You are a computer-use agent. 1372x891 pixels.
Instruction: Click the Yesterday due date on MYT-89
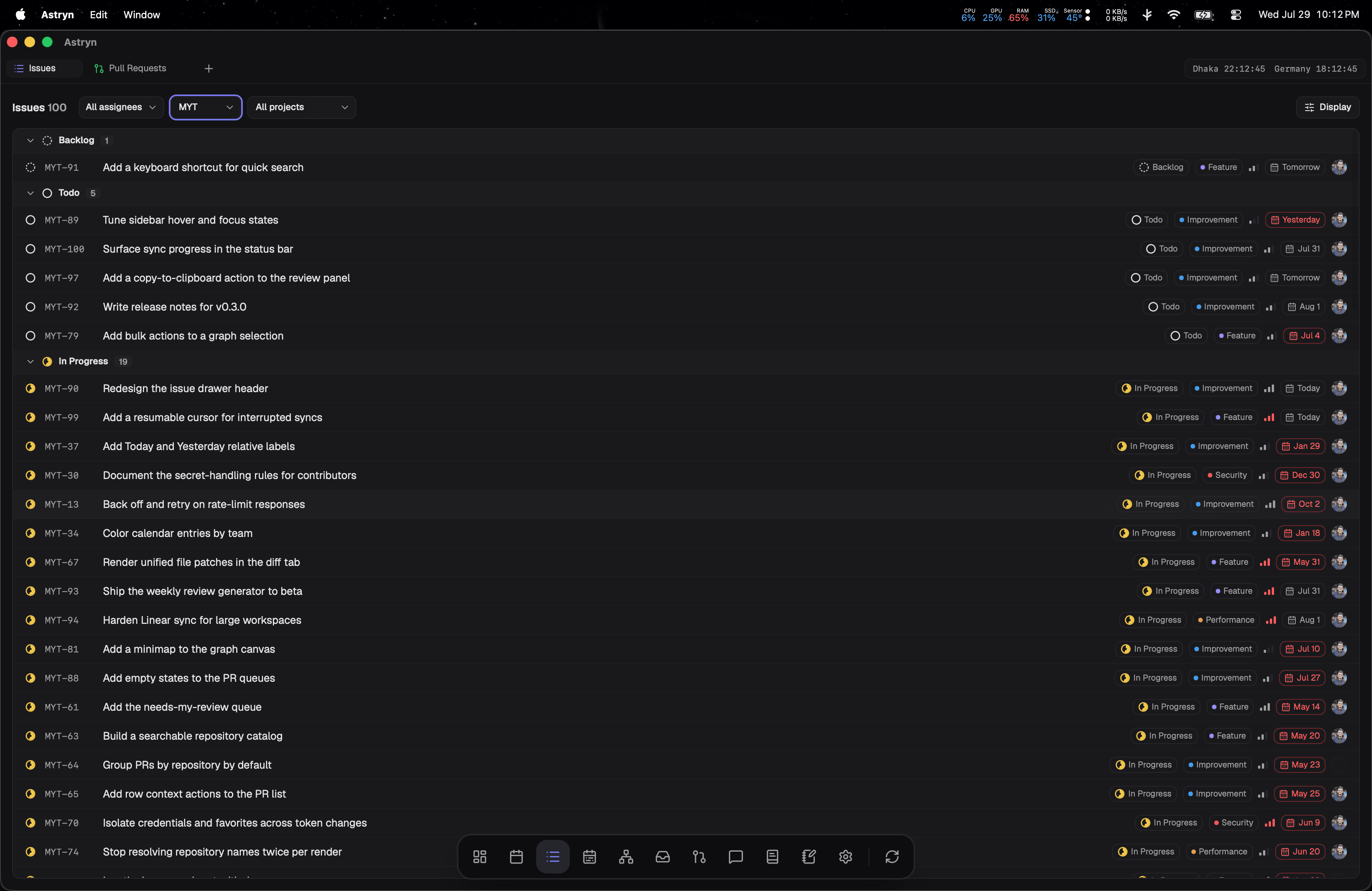[x=1295, y=220]
